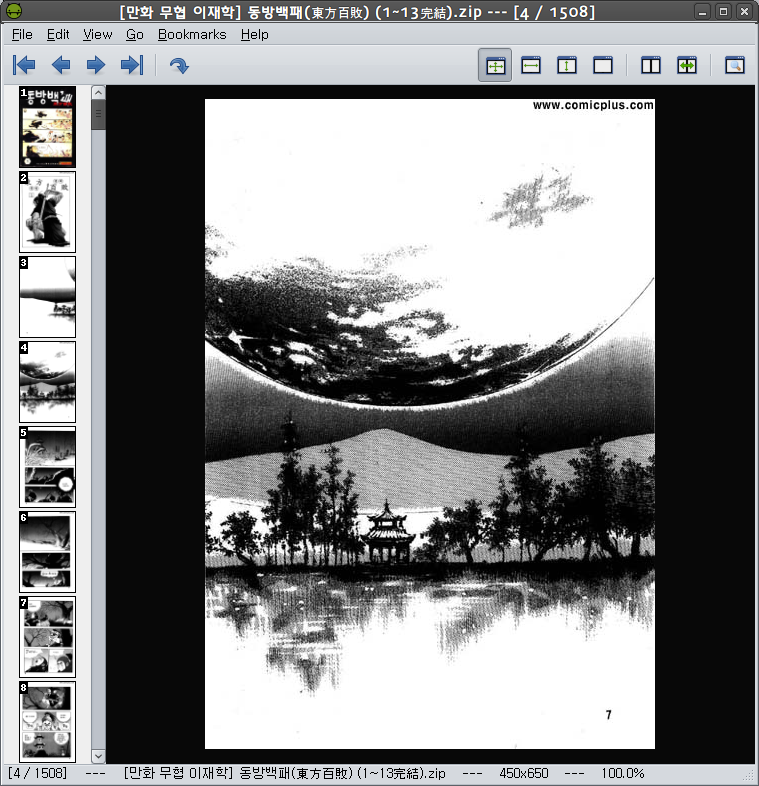
Task: Close the comic viewer window
Action: [744, 11]
